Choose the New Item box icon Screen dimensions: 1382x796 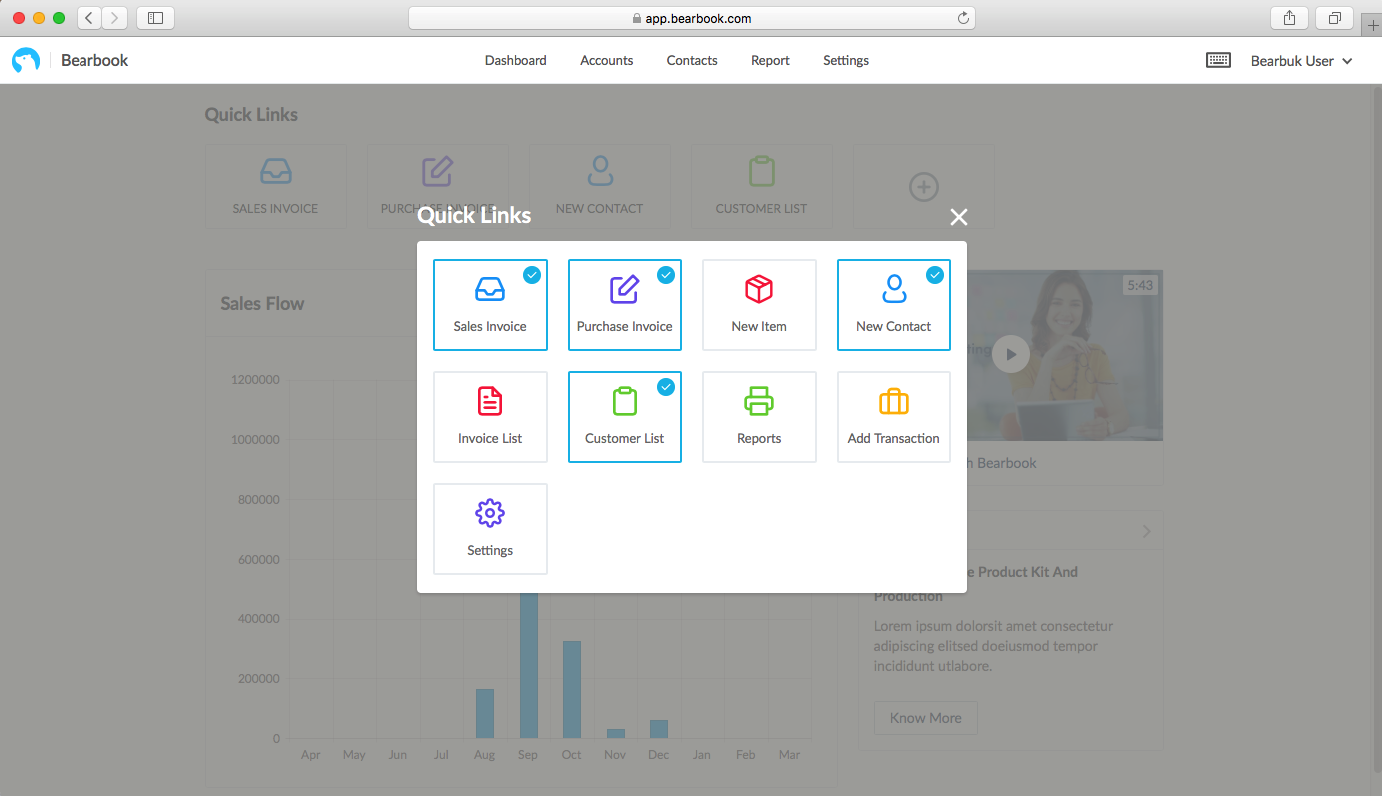coord(759,290)
